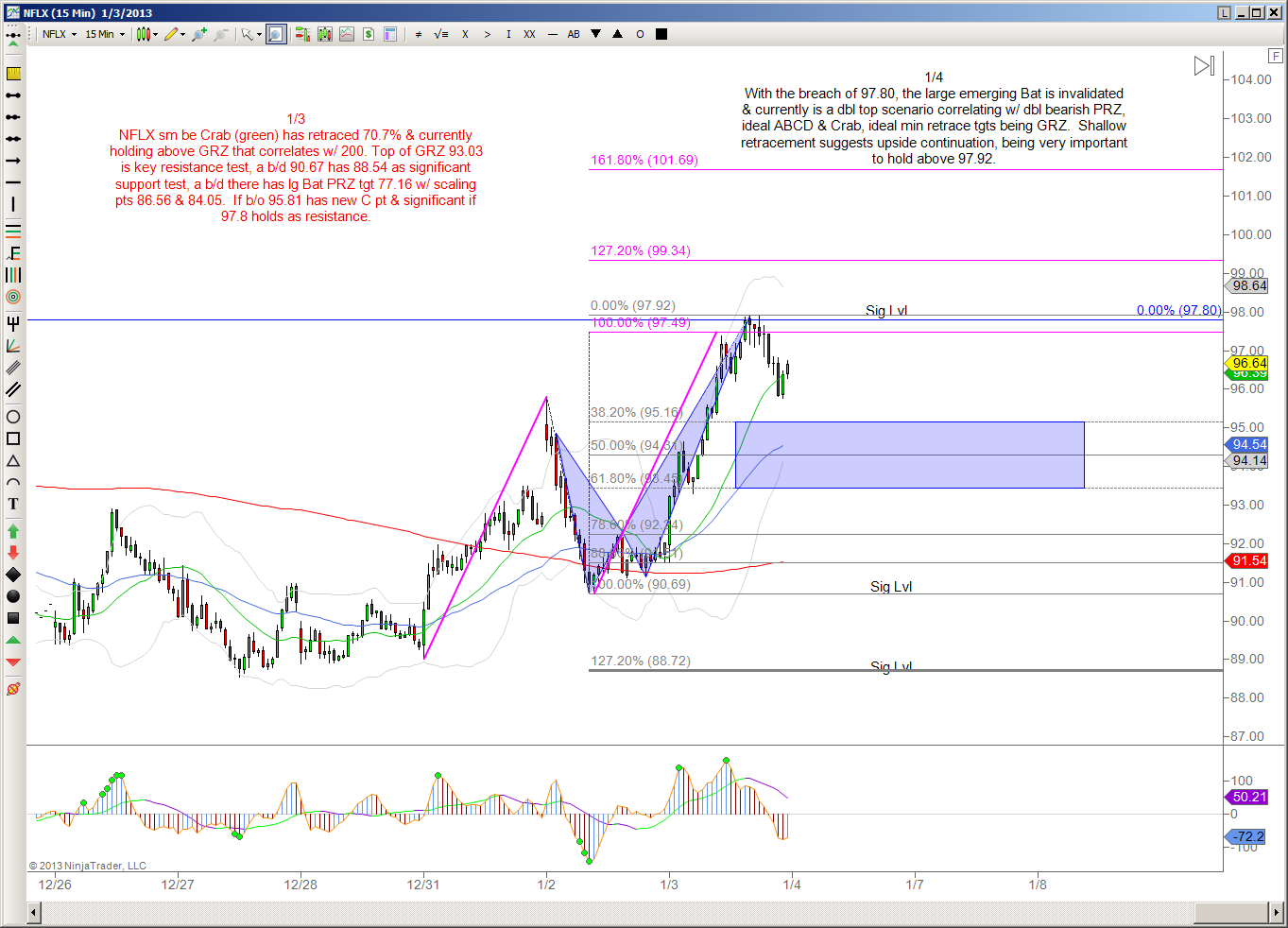
Task: Click the AB toolbar item
Action: point(574,34)
